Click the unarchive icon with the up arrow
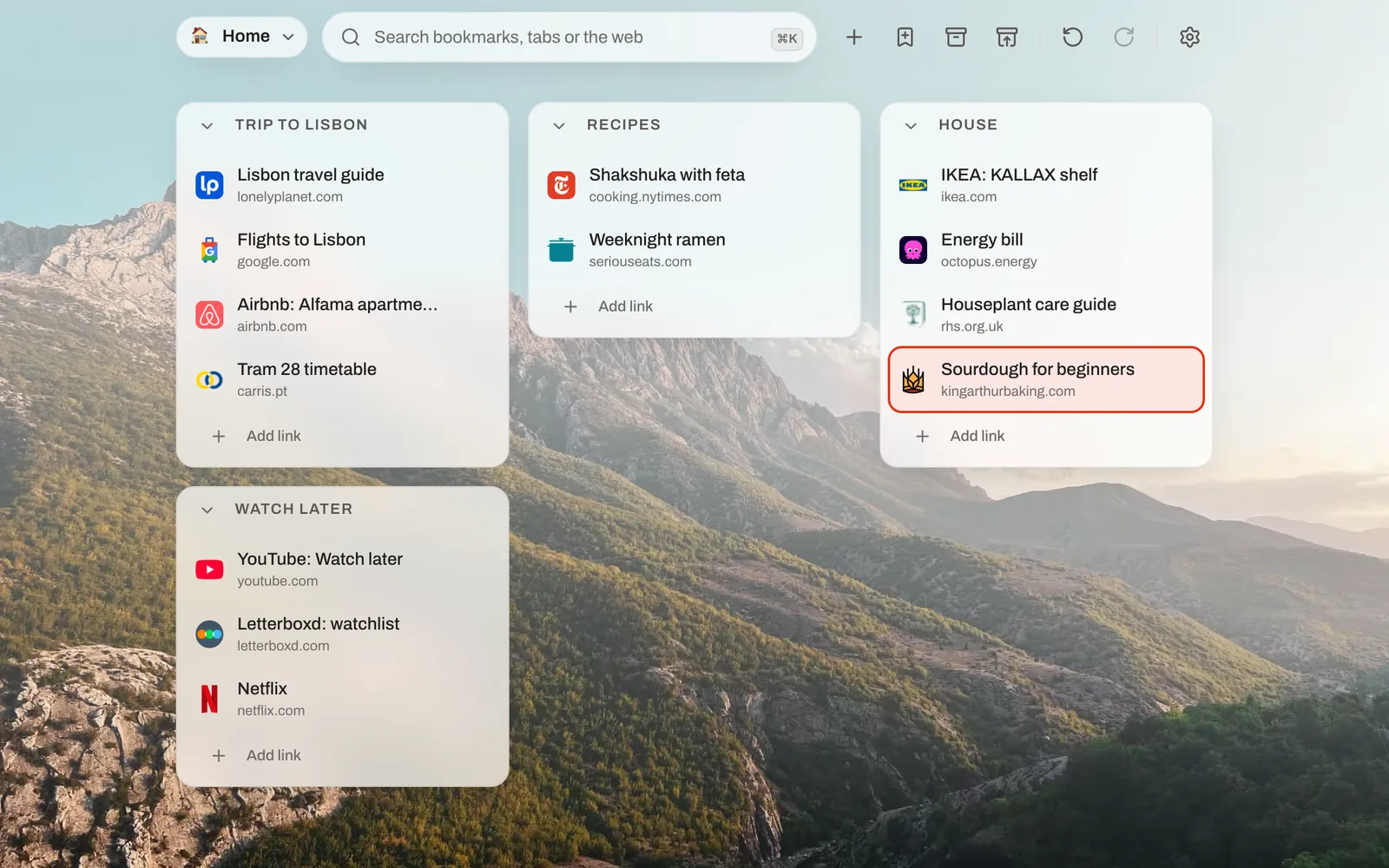Image resolution: width=1389 pixels, height=868 pixels. [x=1007, y=37]
